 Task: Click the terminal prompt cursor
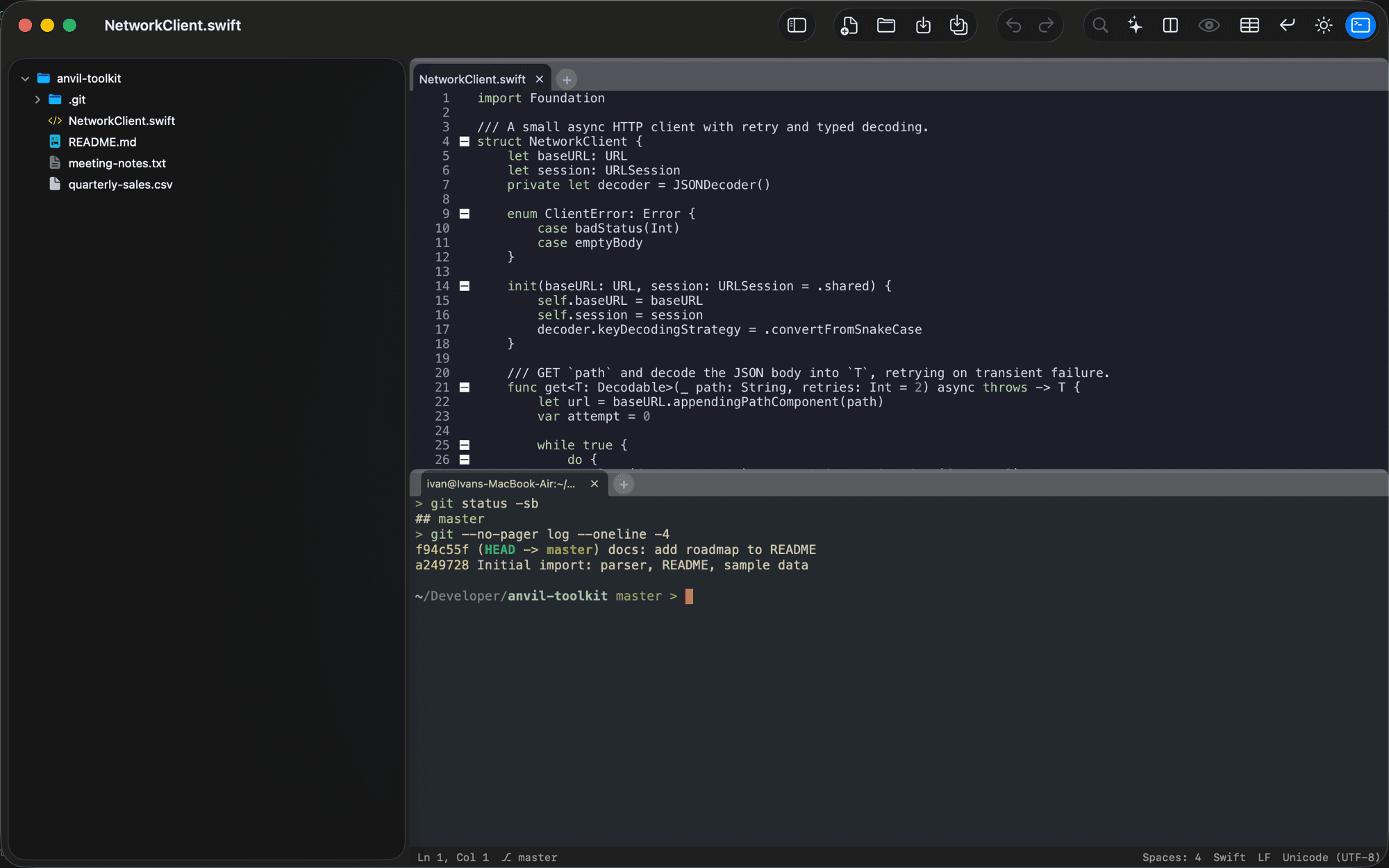click(x=689, y=596)
